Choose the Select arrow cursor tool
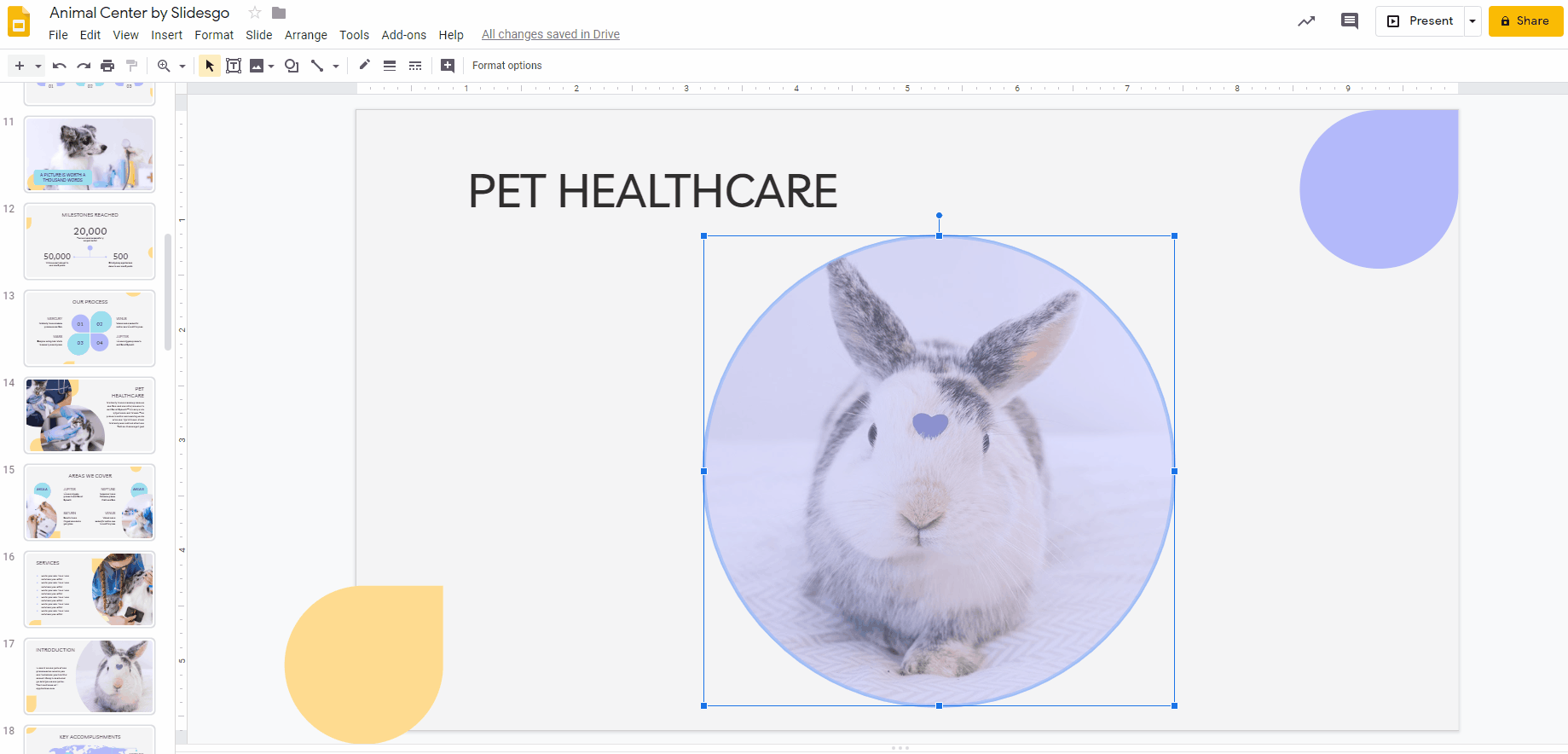This screenshot has width=1568, height=754. pos(210,66)
